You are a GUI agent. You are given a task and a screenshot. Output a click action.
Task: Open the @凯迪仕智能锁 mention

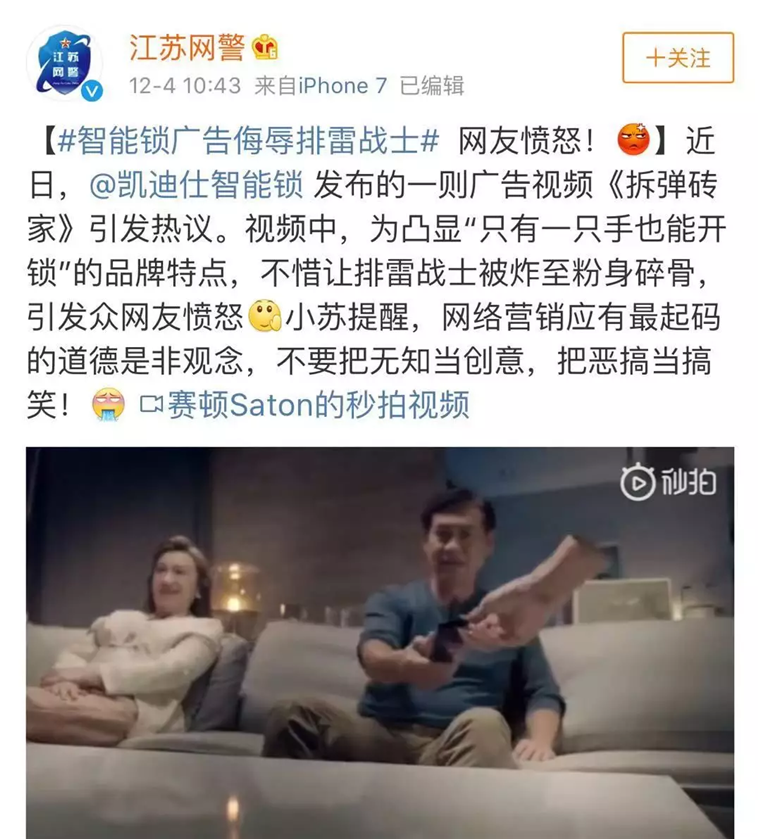196,185
